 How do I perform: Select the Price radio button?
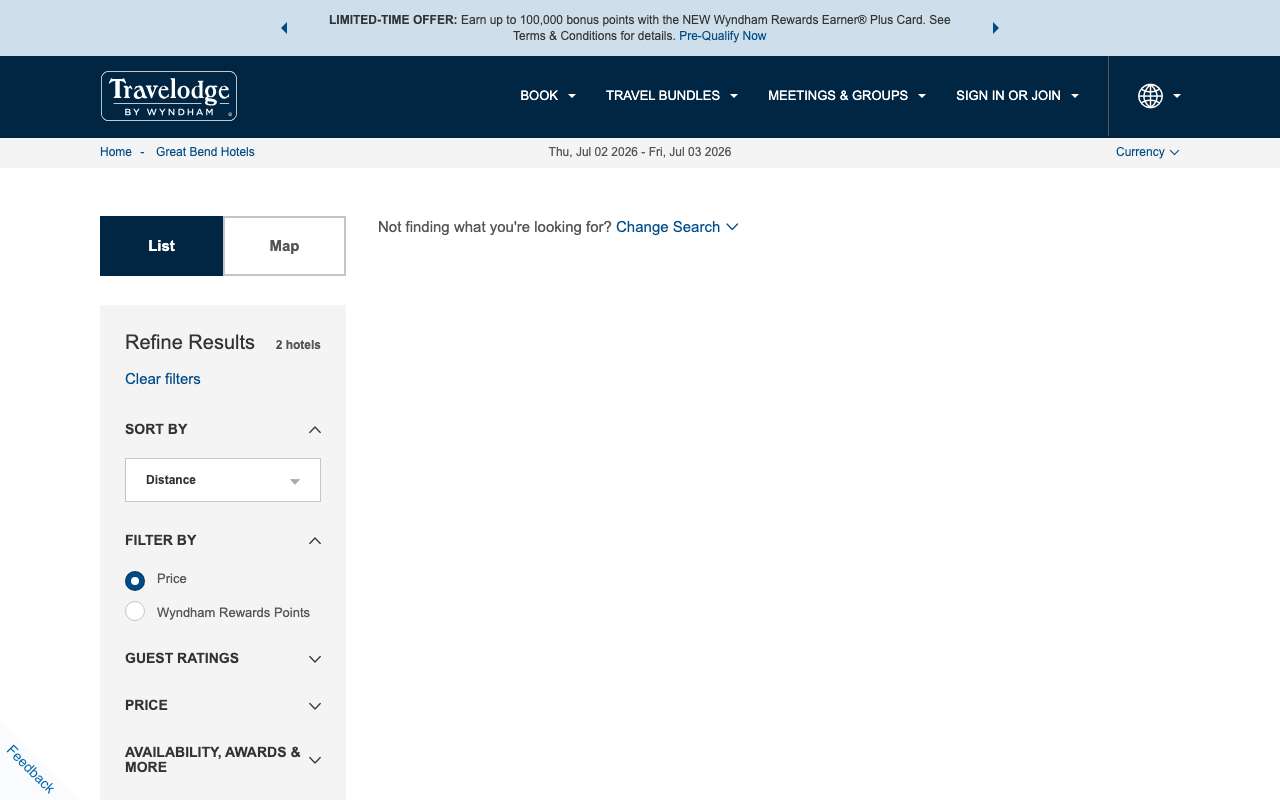click(x=135, y=580)
